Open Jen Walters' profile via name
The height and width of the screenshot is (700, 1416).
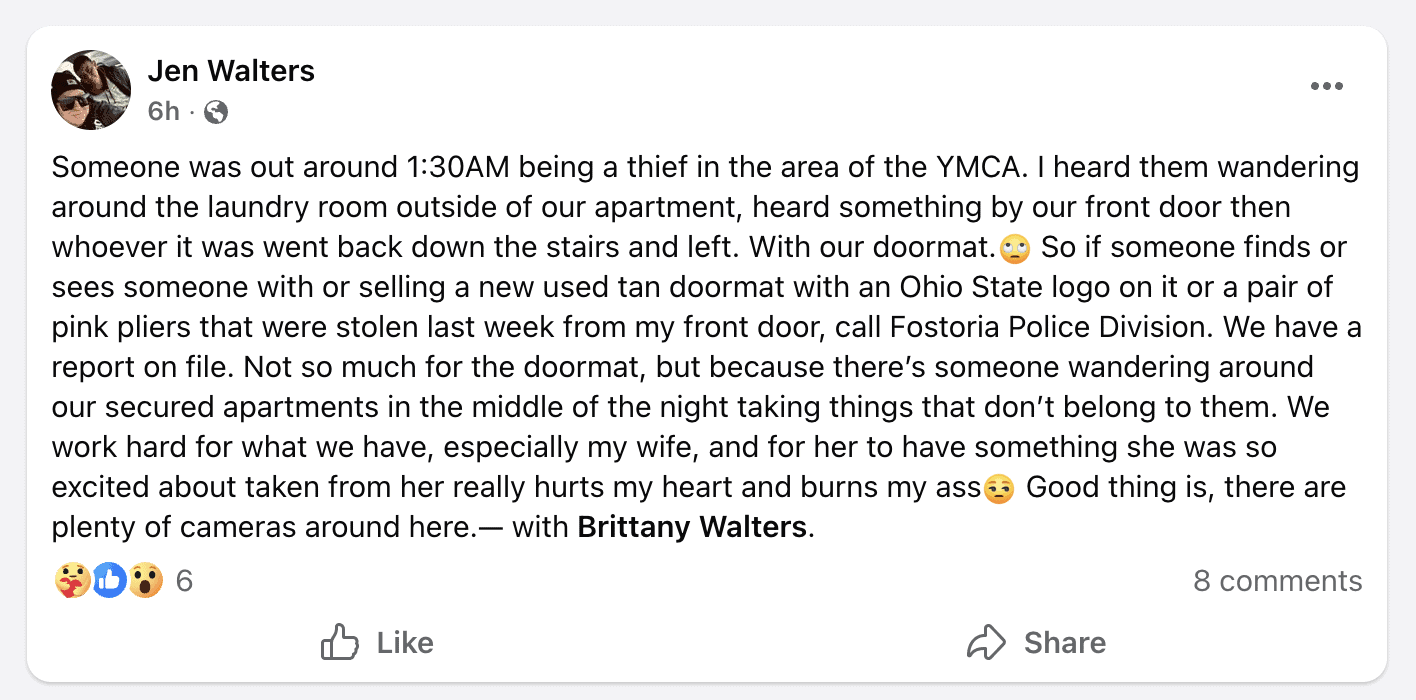pyautogui.click(x=231, y=71)
